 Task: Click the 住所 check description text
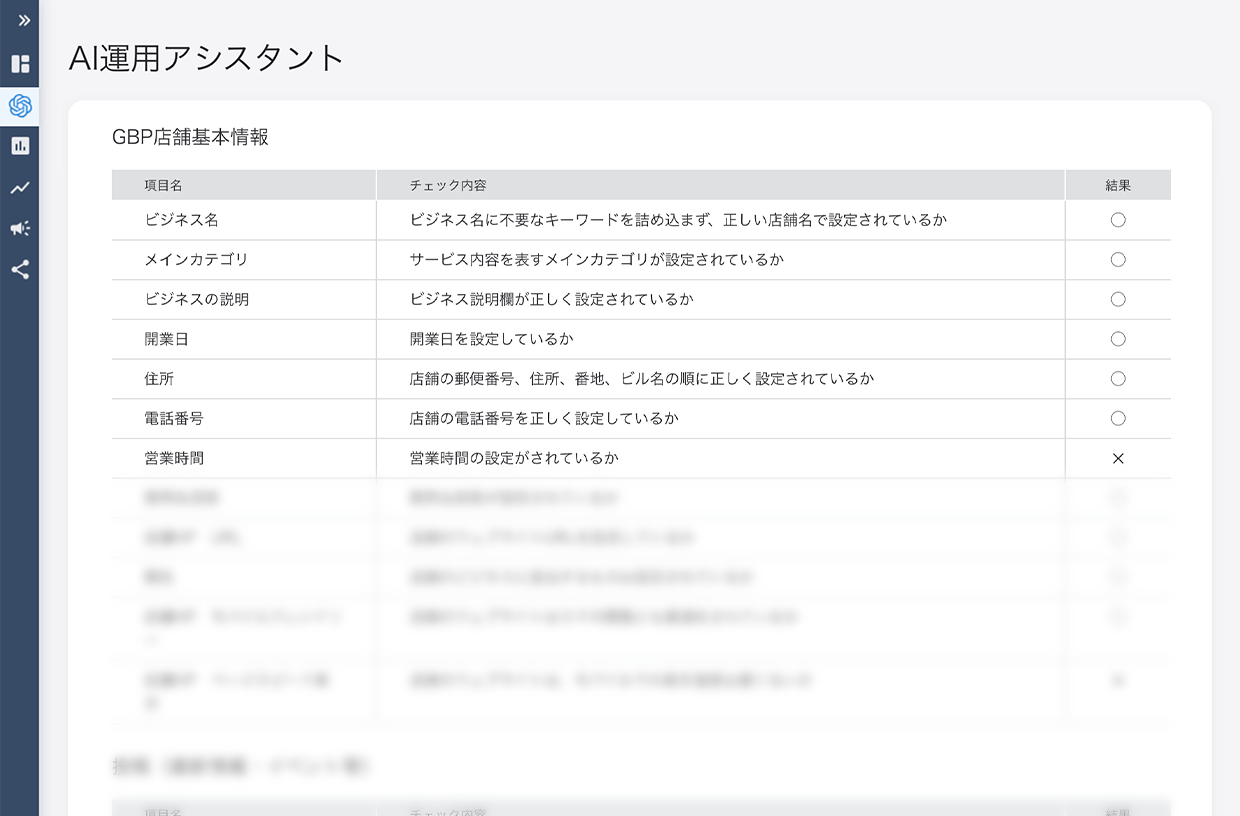641,379
